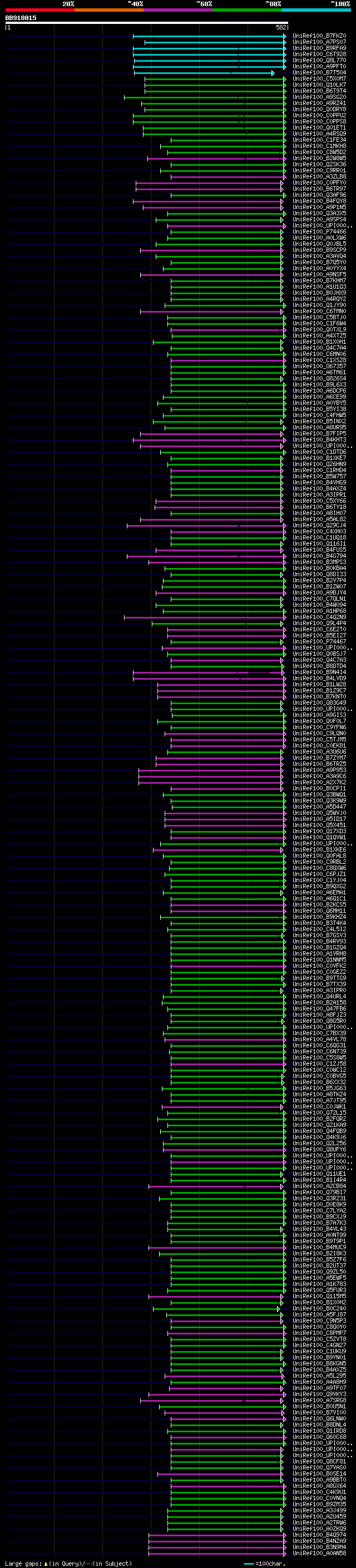Click the cyan segment of the identity scale
Image resolution: width=356 pixels, height=1568 pixels.
(x=316, y=10)
